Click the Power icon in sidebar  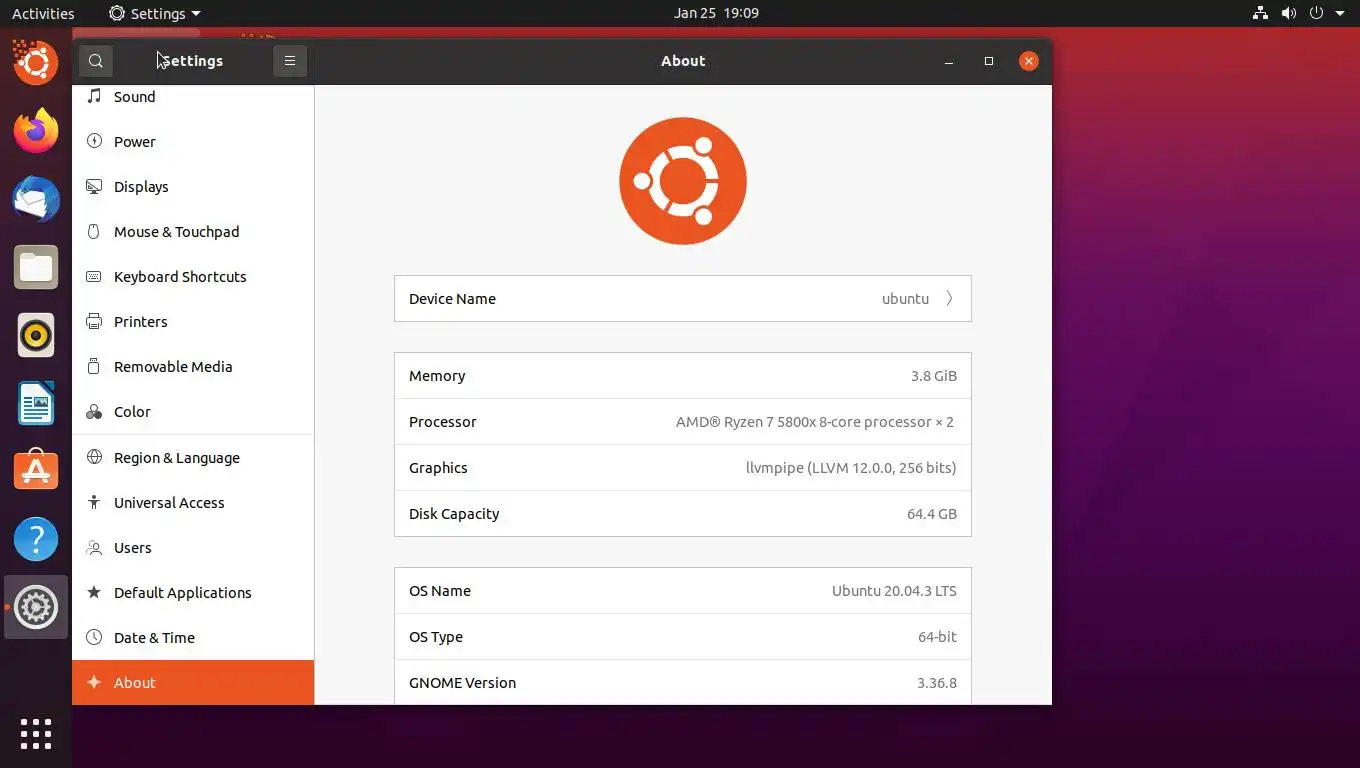coord(94,141)
